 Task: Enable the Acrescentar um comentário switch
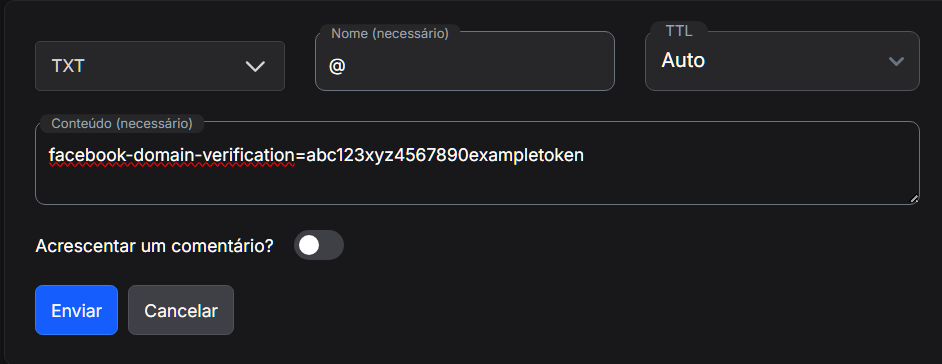coord(318,245)
